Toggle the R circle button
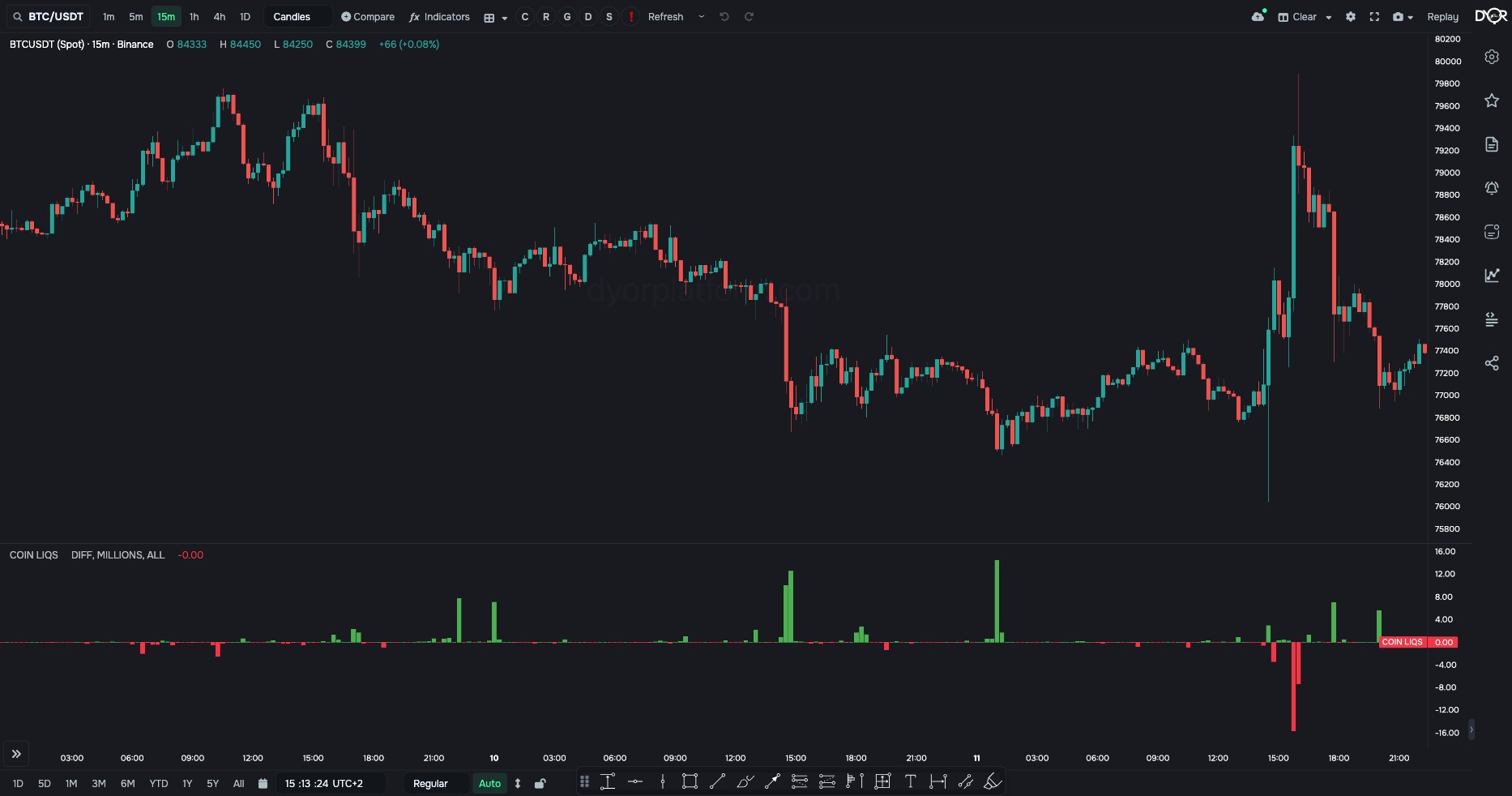 546,16
